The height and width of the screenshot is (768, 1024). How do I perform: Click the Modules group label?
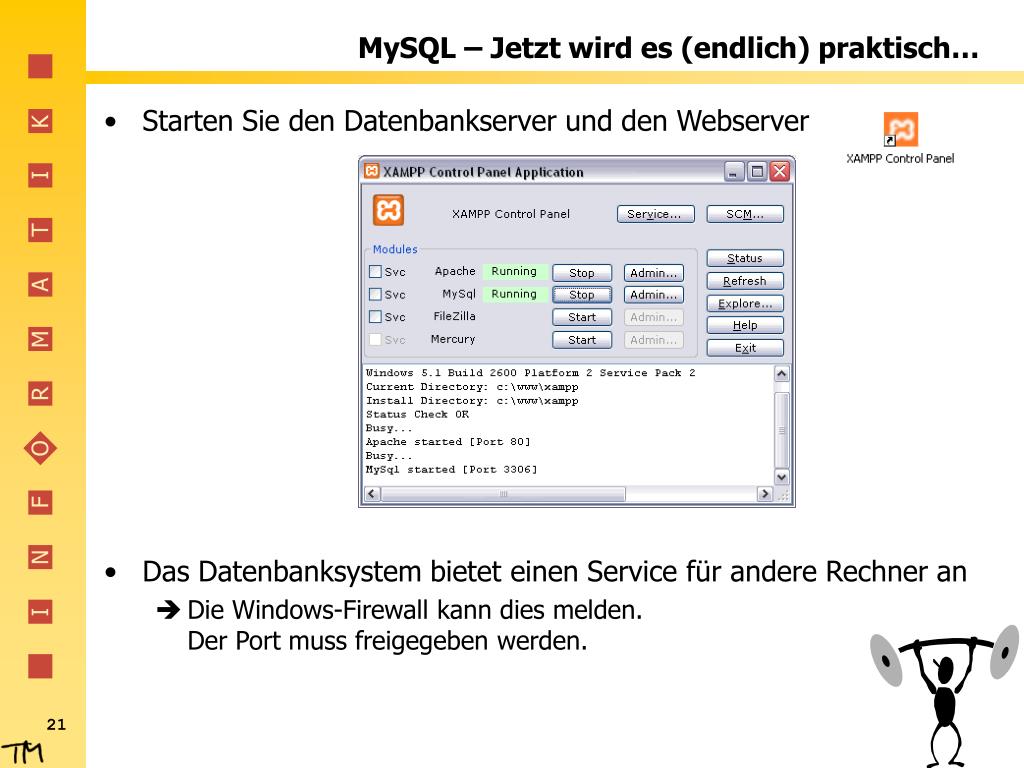point(395,249)
